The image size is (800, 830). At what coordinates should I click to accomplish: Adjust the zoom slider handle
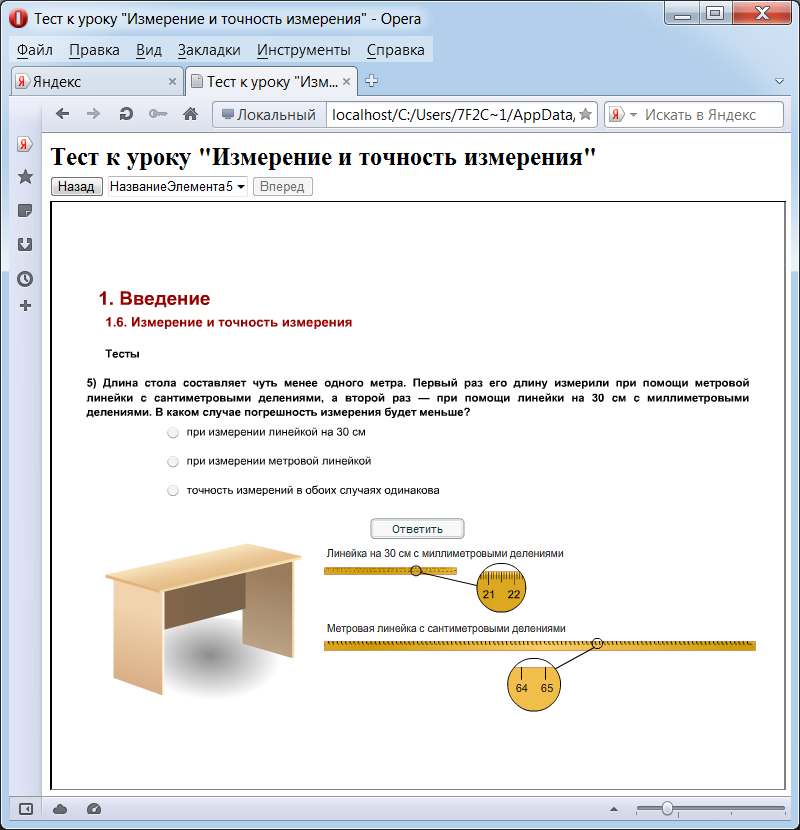click(667, 808)
